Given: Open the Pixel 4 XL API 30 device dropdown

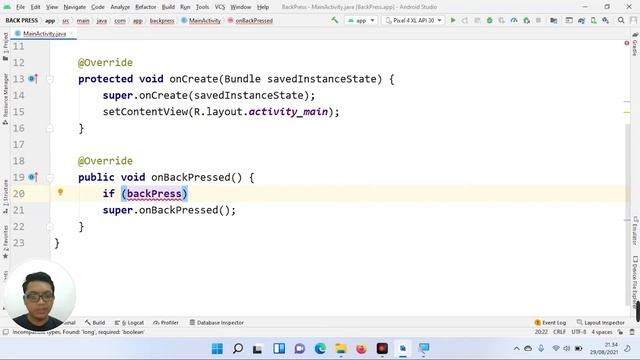Looking at the screenshot, I should [x=413, y=20].
